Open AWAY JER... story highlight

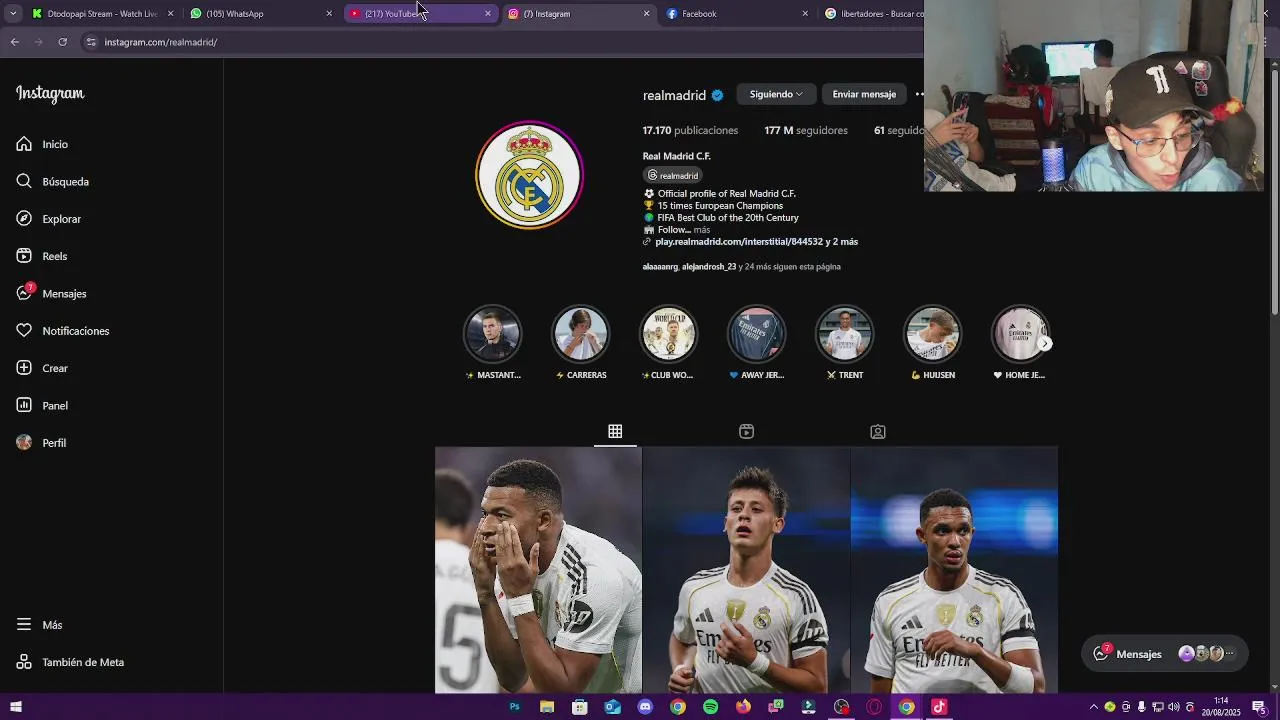756,343
